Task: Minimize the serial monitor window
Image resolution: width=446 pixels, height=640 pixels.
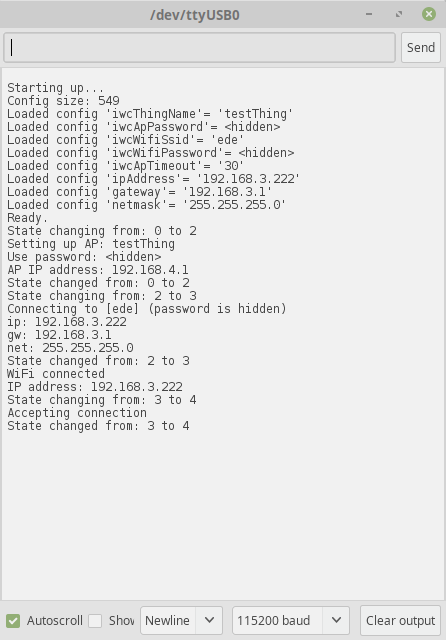Action: click(369, 14)
